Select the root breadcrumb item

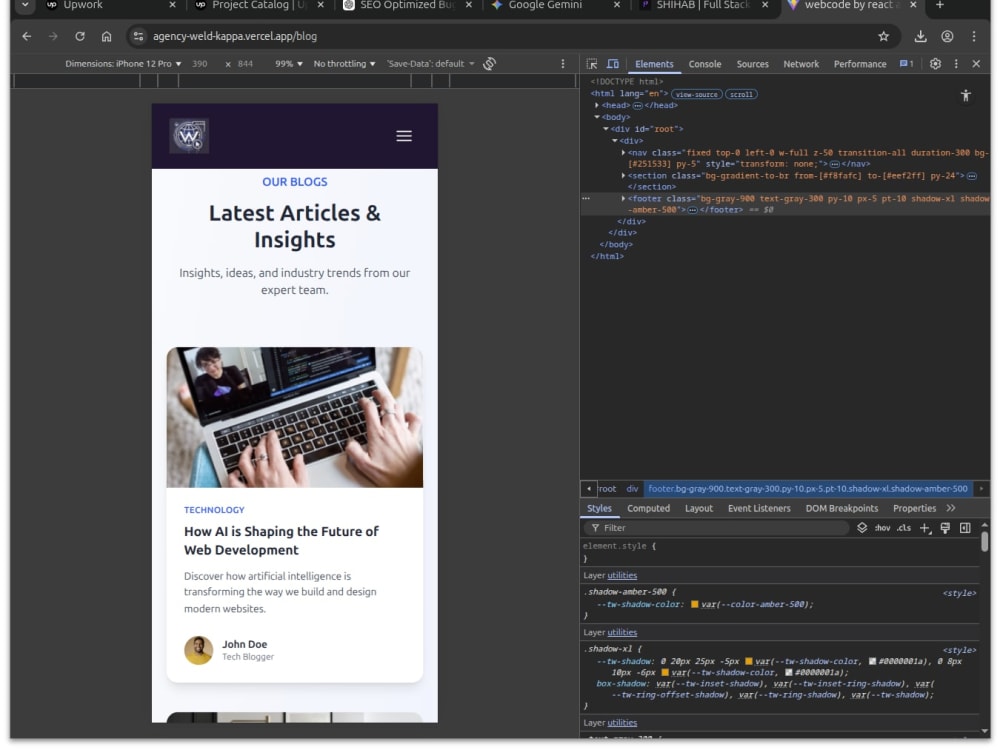607,489
